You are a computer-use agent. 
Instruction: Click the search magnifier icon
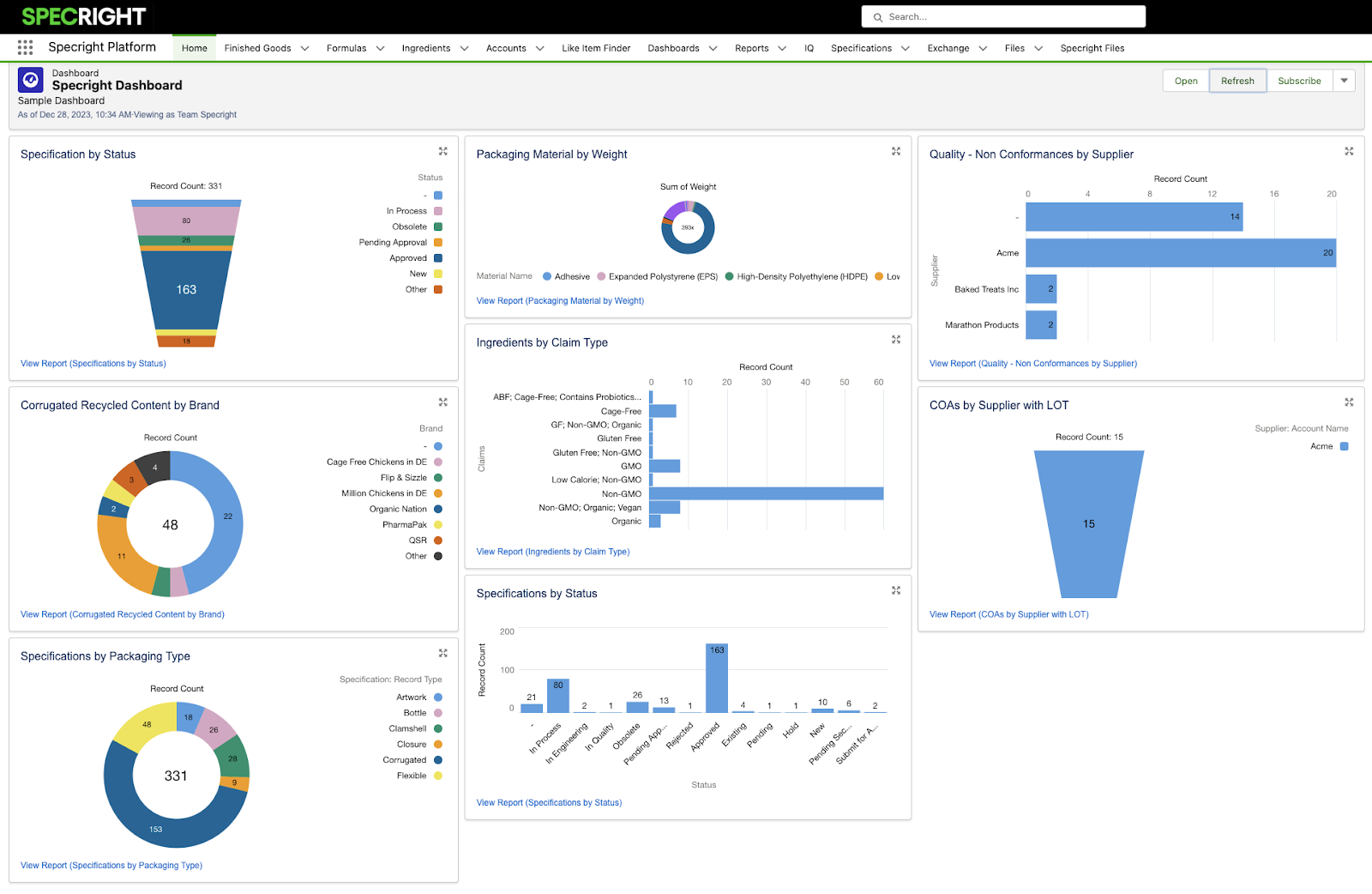[877, 17]
